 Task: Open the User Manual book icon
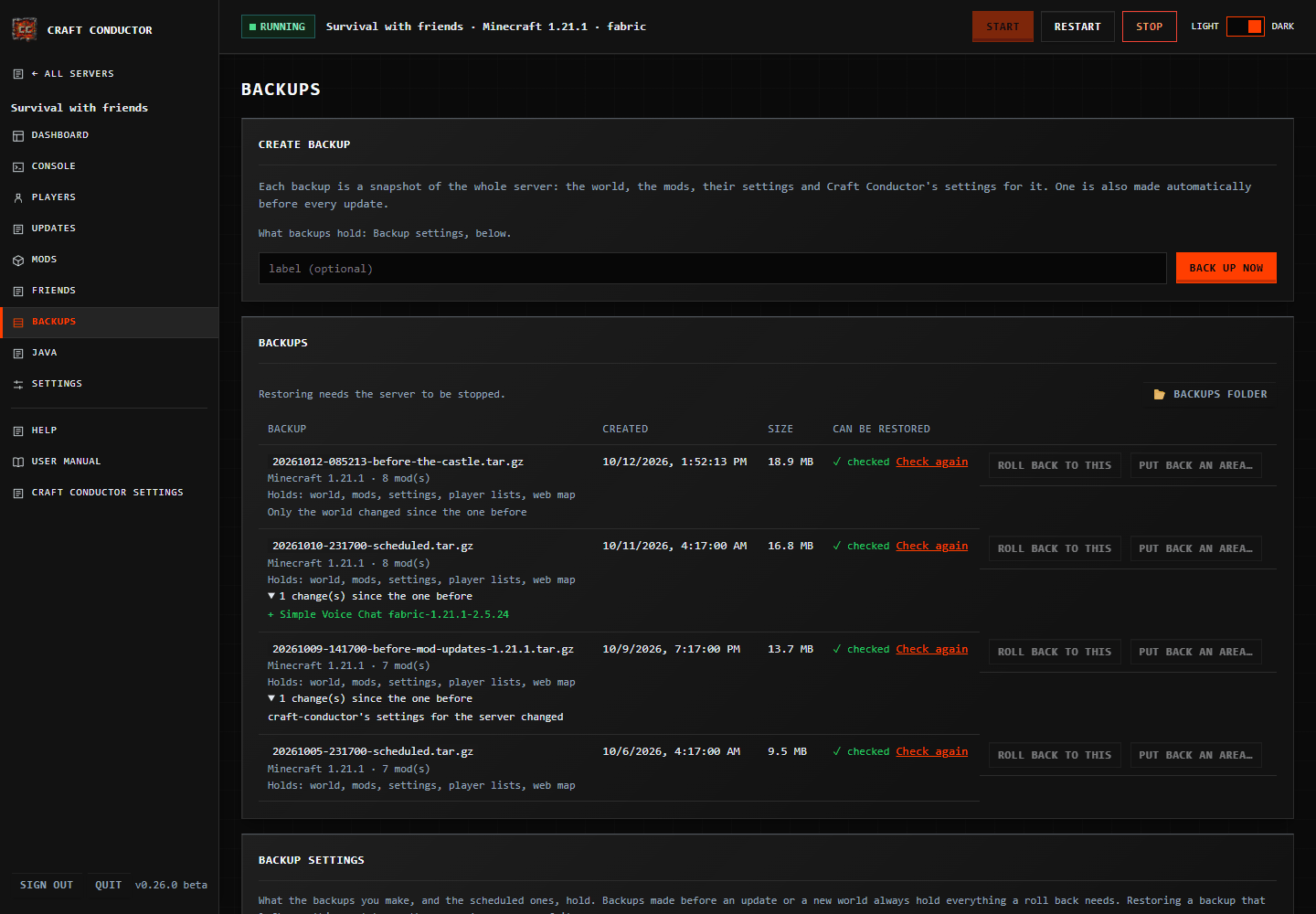tap(18, 462)
